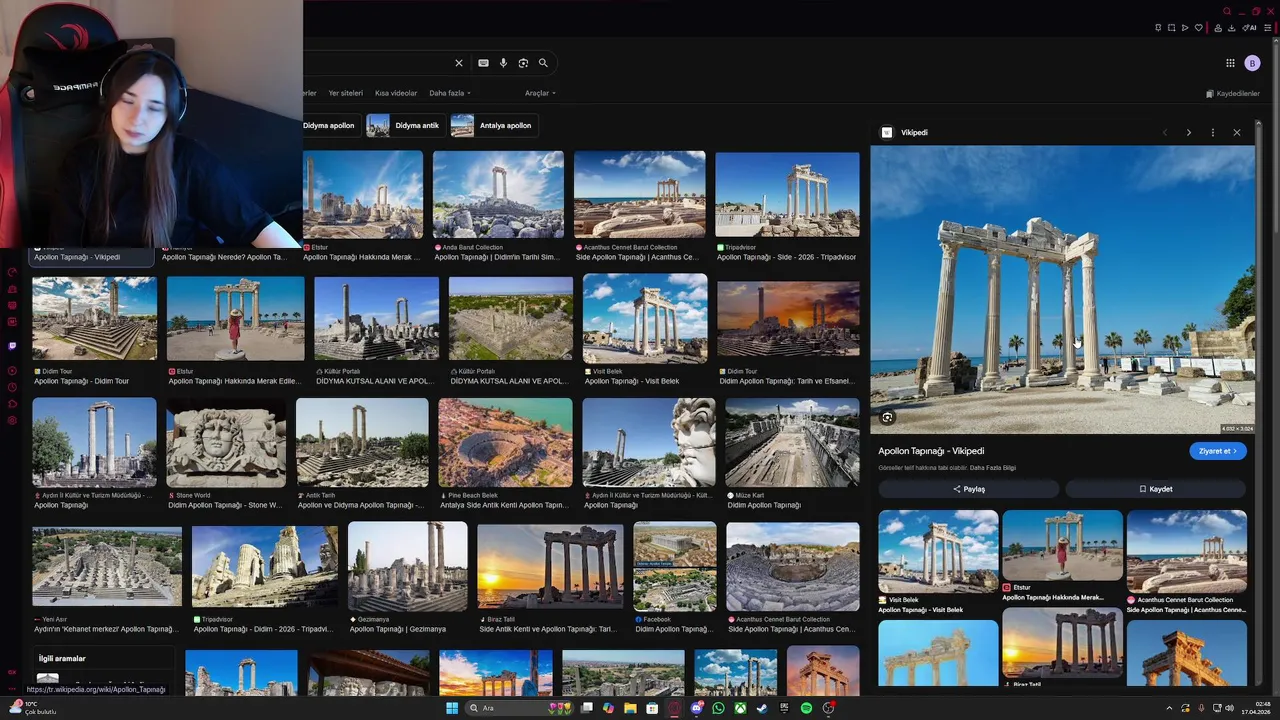The image size is (1280, 720).
Task: Select the Didyma apollon suggestion chip
Action: click(329, 126)
